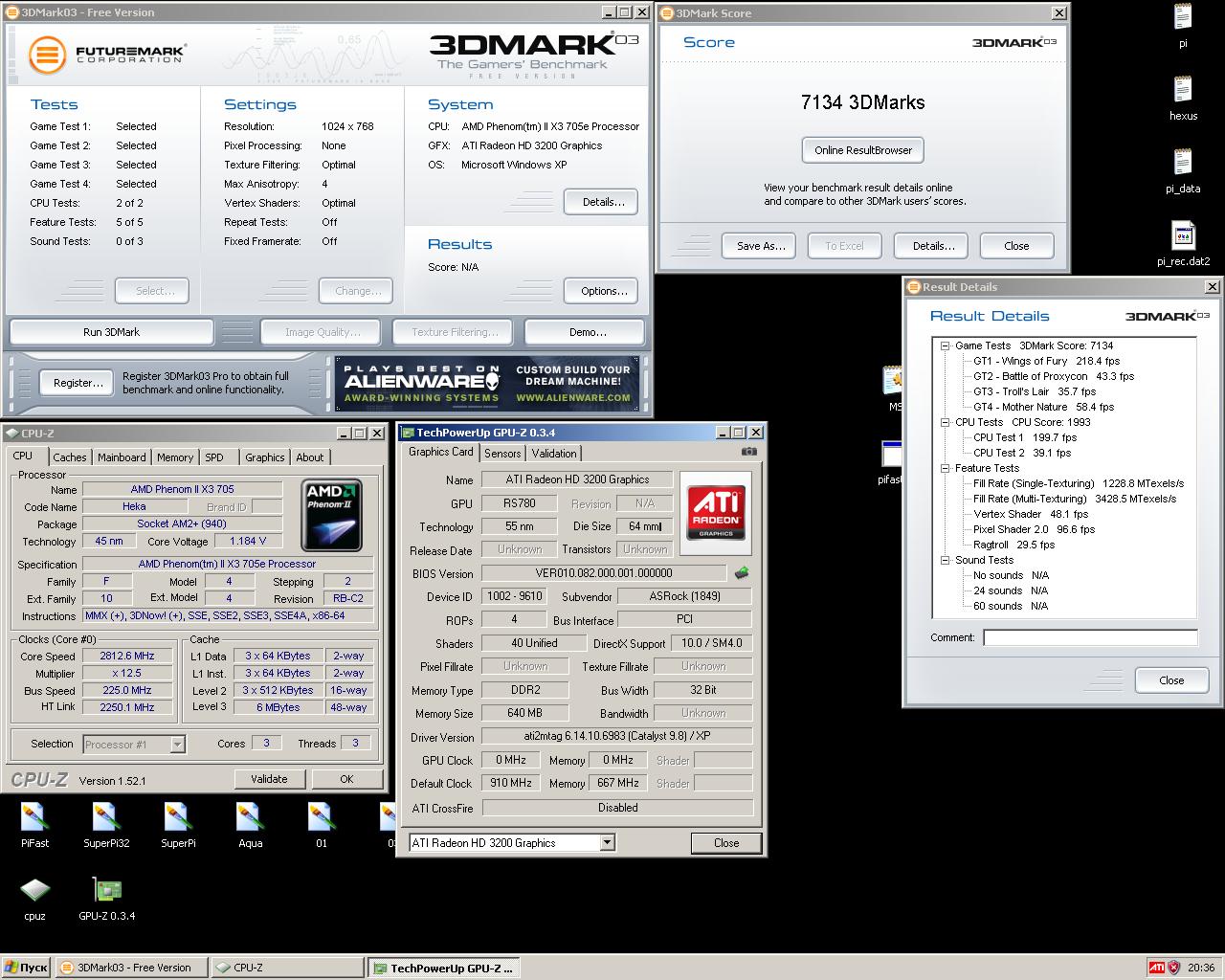Image resolution: width=1225 pixels, height=980 pixels.
Task: Click OK in the CPU-Z window
Action: point(346,779)
